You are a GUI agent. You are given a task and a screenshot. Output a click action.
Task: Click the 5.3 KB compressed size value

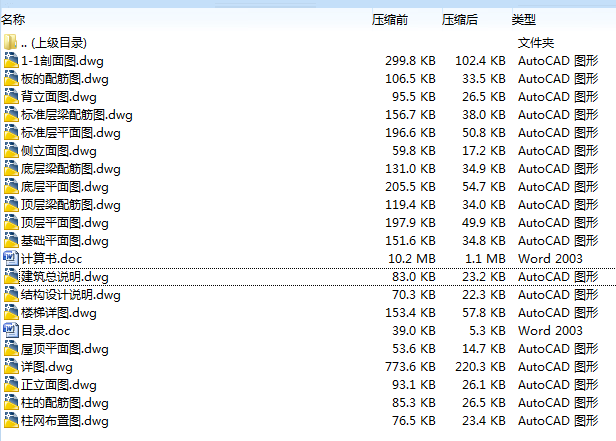click(x=487, y=331)
